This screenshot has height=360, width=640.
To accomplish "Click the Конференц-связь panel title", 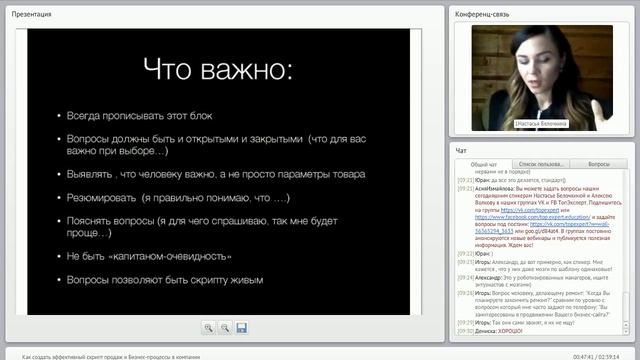I will pyautogui.click(x=482, y=14).
